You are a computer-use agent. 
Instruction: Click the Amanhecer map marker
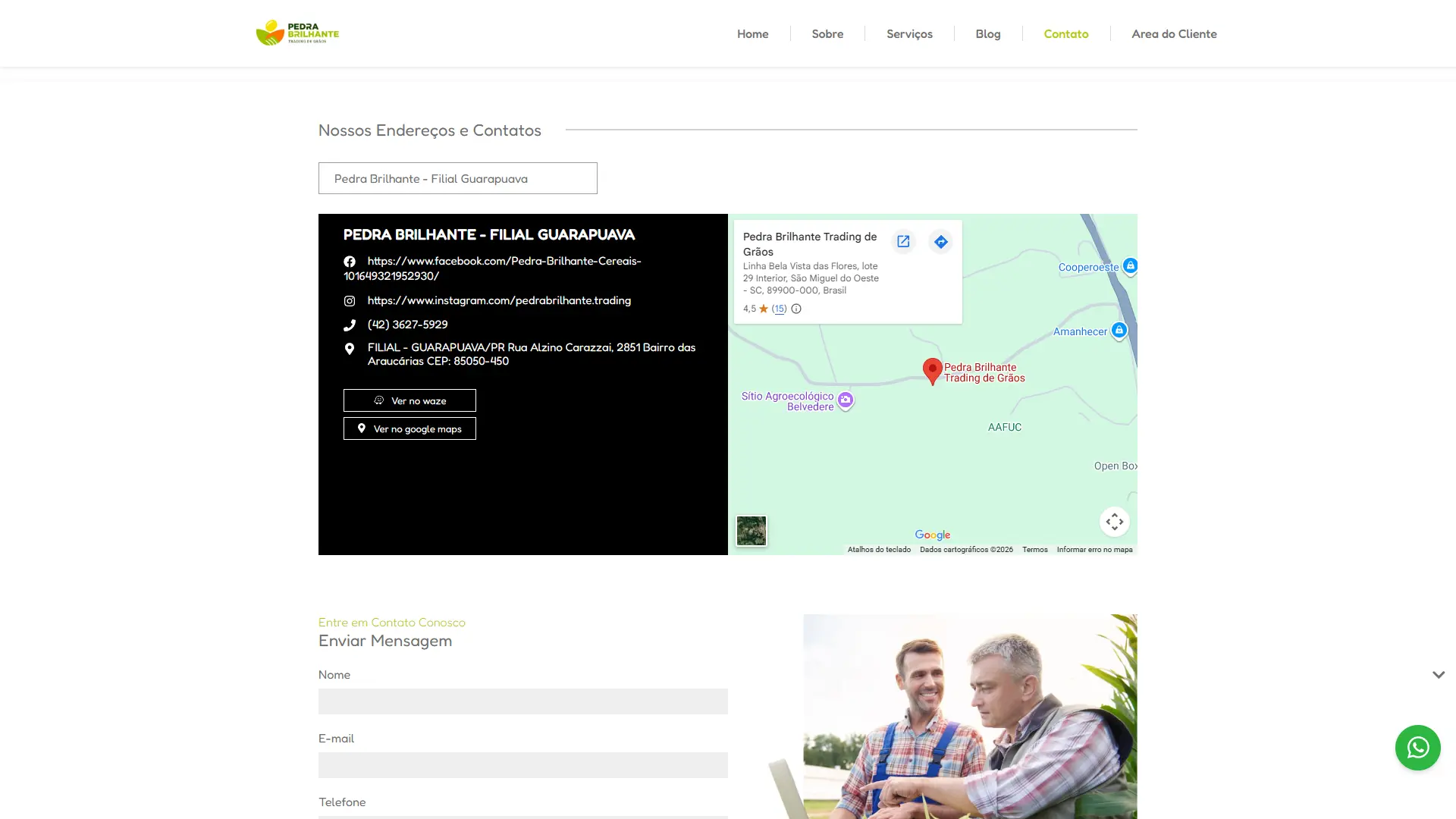1119,331
